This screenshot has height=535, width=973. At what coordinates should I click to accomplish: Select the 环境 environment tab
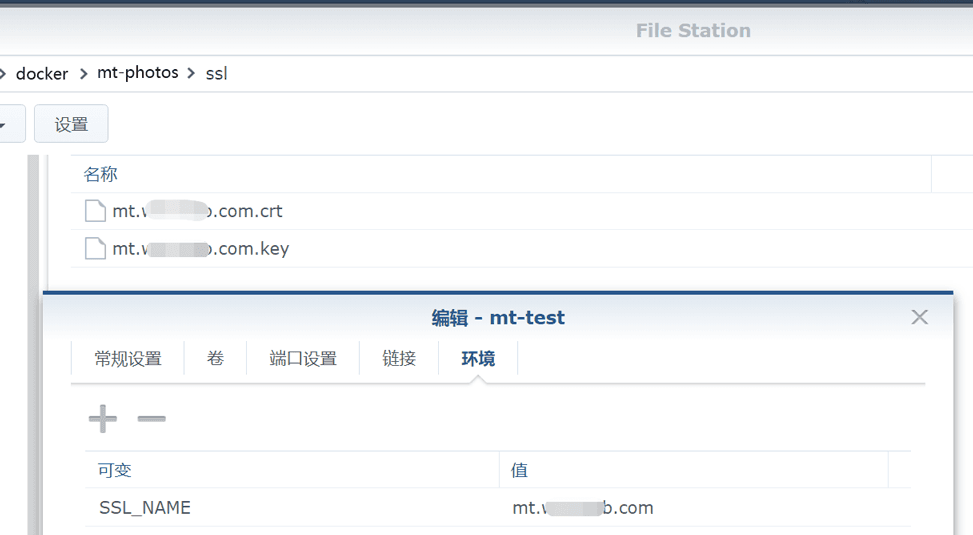pos(478,358)
